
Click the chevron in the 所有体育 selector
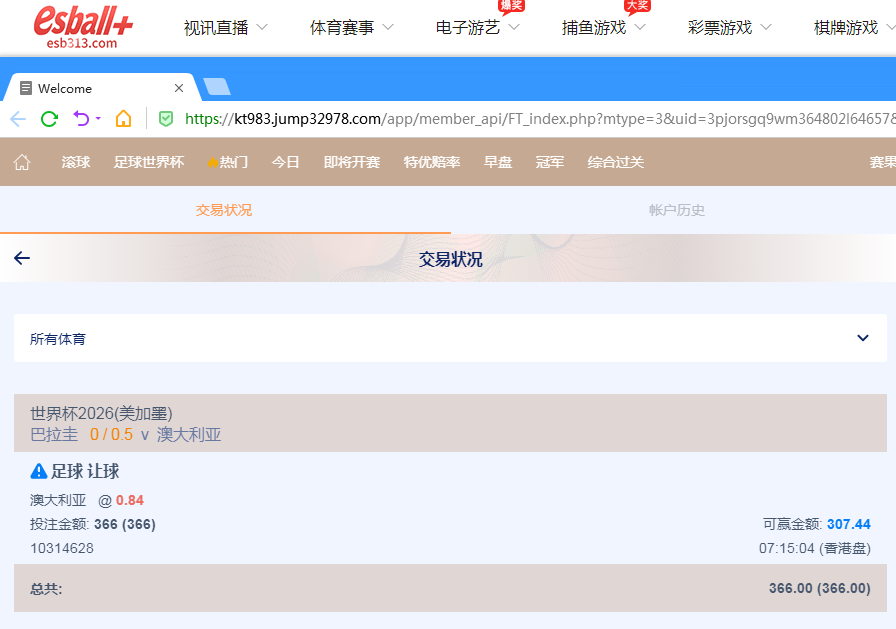863,338
